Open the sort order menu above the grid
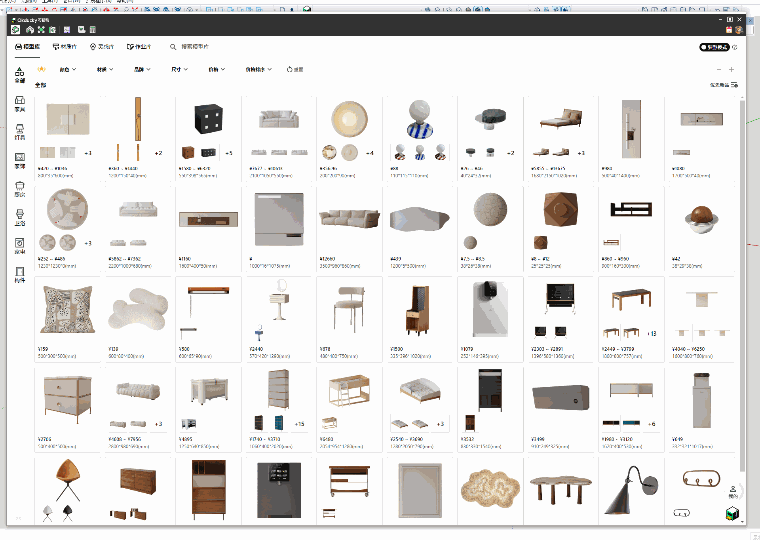 pyautogui.click(x=724, y=85)
